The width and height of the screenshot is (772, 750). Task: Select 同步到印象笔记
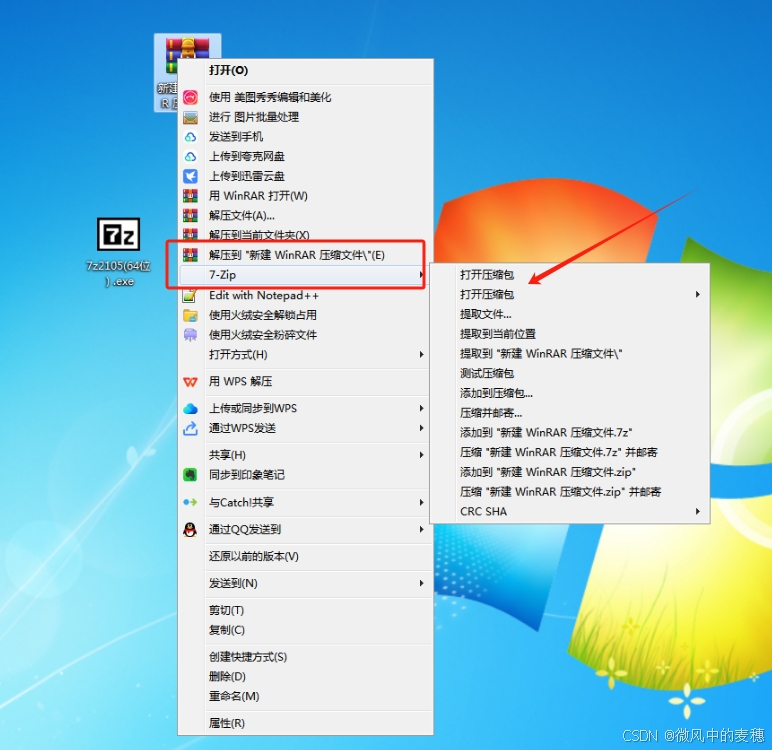[x=305, y=475]
